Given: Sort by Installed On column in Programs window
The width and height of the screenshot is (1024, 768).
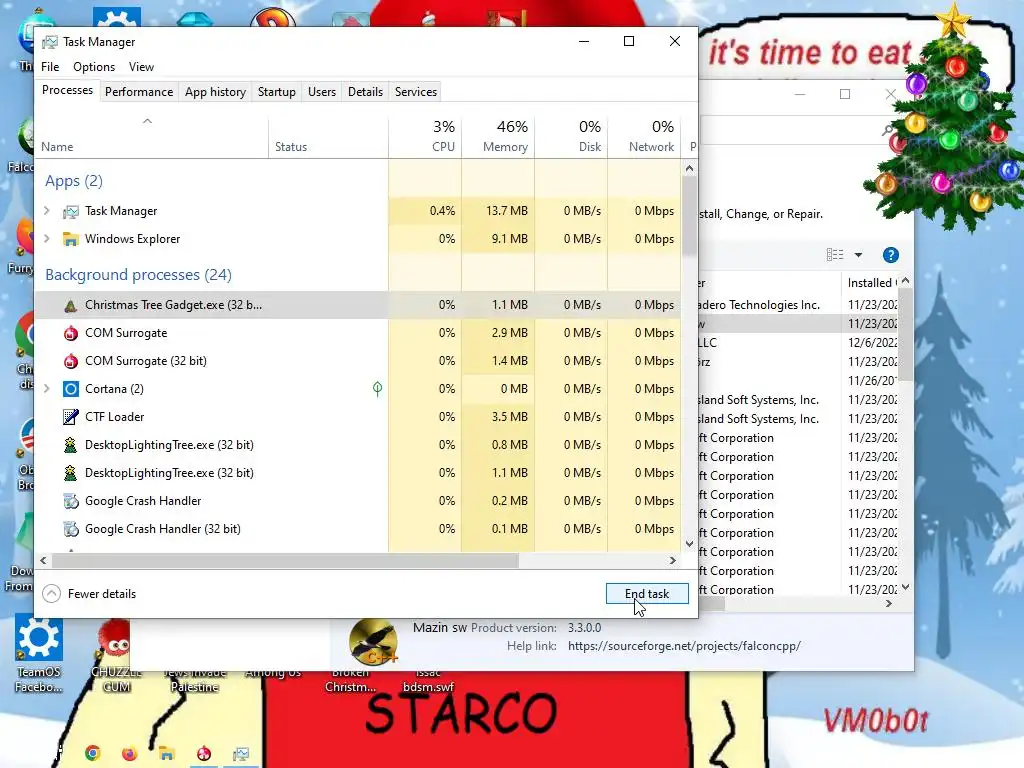Looking at the screenshot, I should click(x=870, y=283).
